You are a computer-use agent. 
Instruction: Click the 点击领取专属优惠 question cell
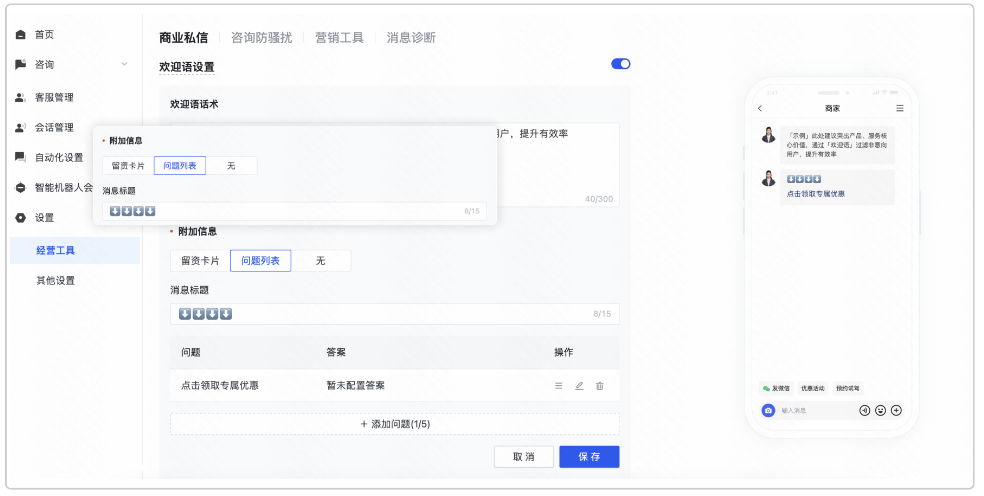click(220, 385)
